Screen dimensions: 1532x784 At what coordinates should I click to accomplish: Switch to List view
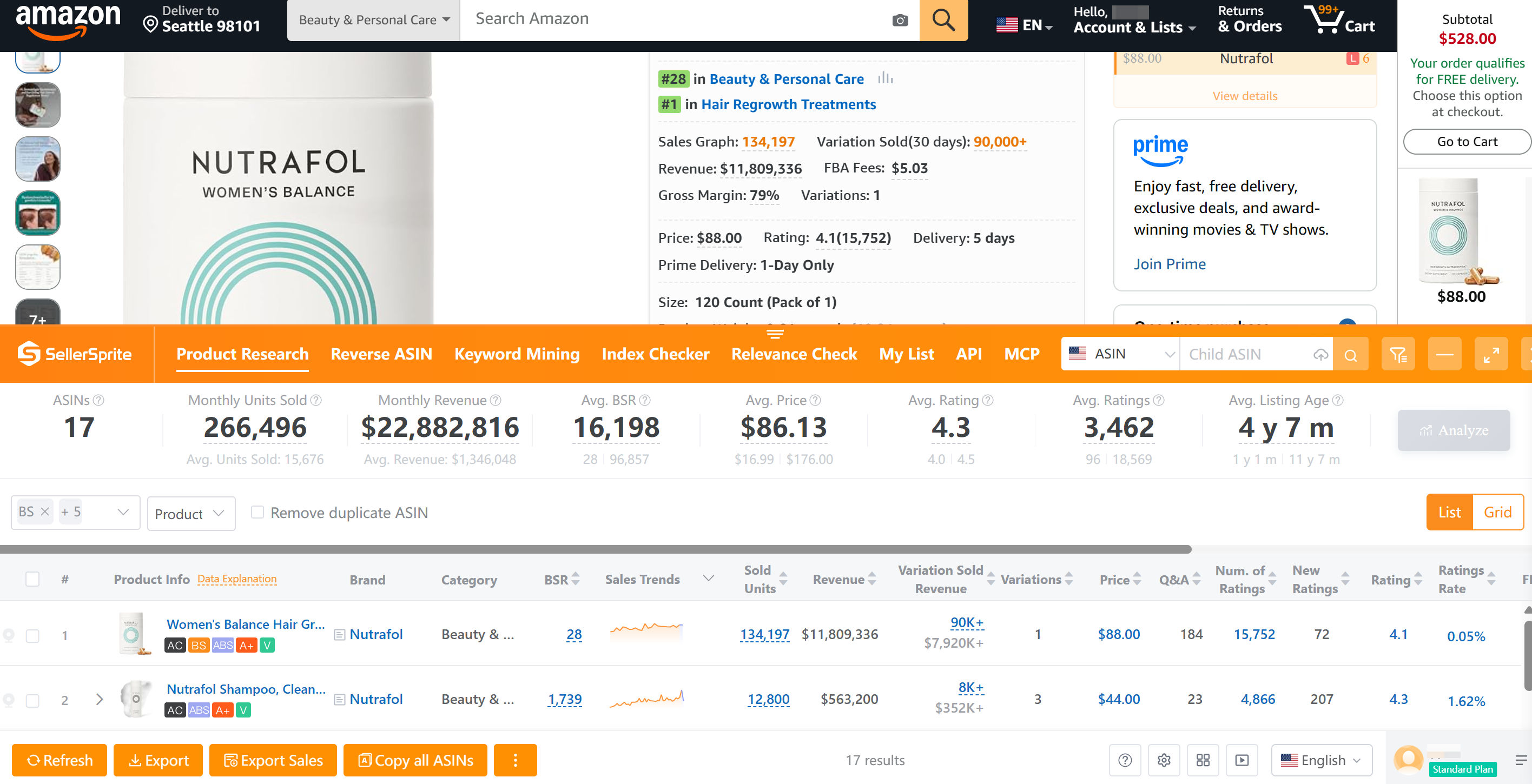coord(1449,513)
